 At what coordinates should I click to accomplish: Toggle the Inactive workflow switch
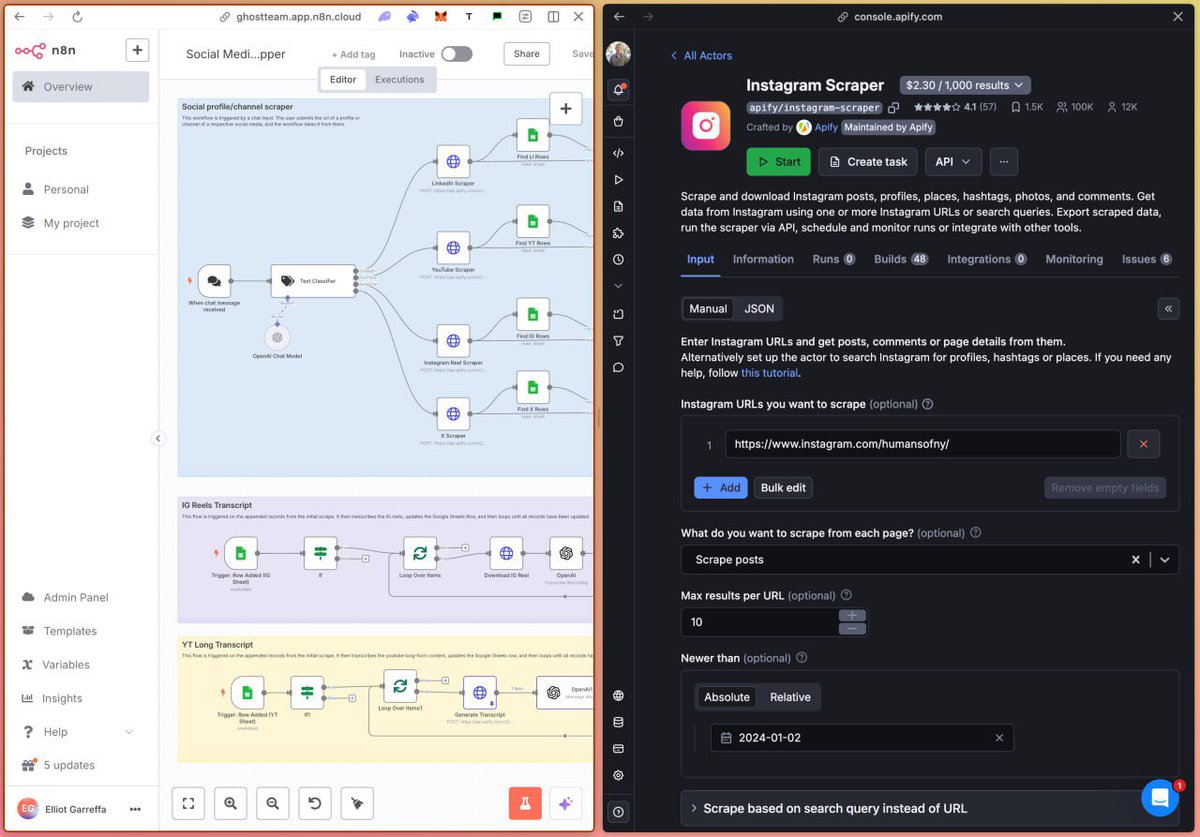click(457, 54)
